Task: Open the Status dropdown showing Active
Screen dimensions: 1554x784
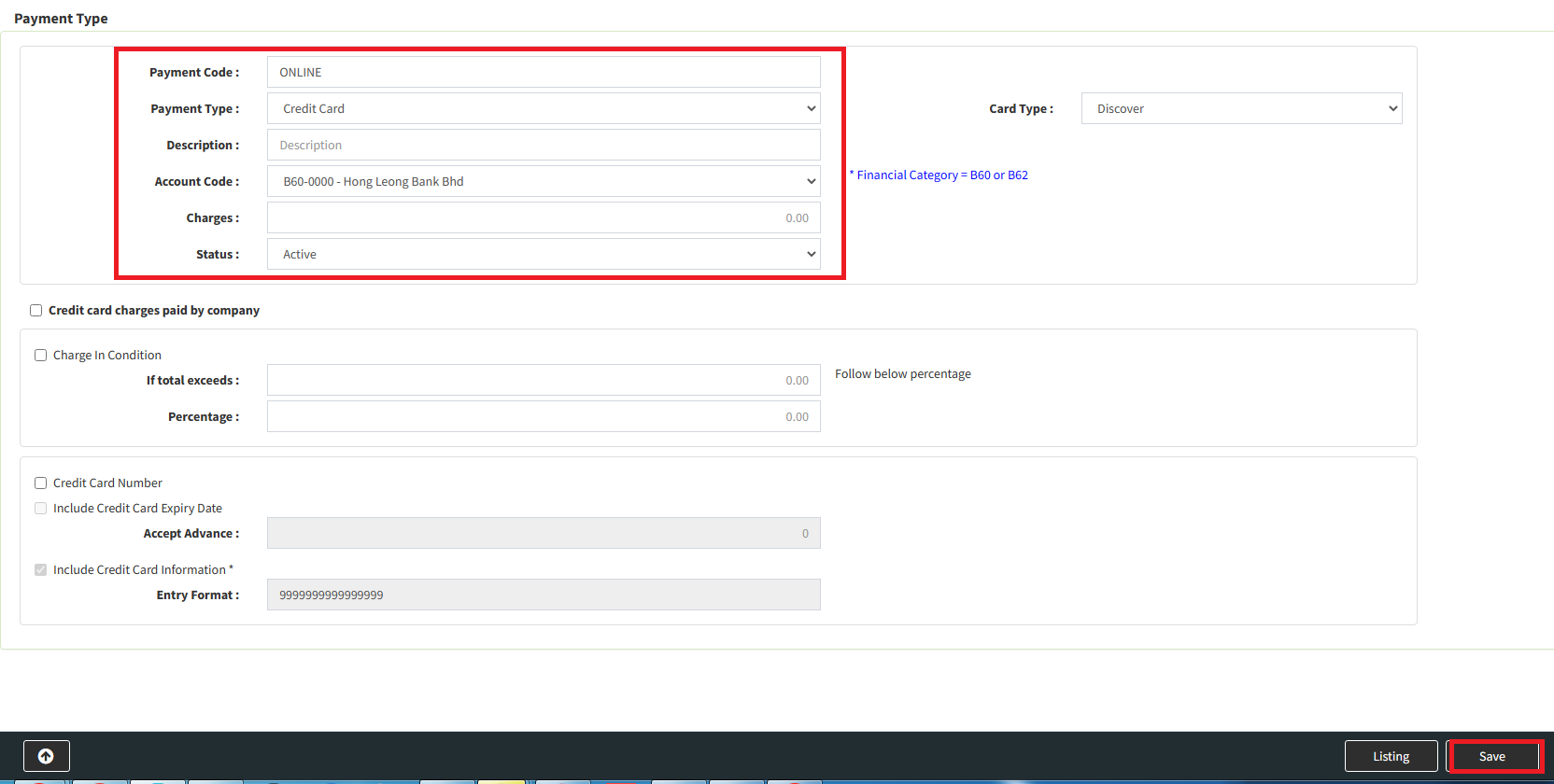Action: tap(544, 255)
